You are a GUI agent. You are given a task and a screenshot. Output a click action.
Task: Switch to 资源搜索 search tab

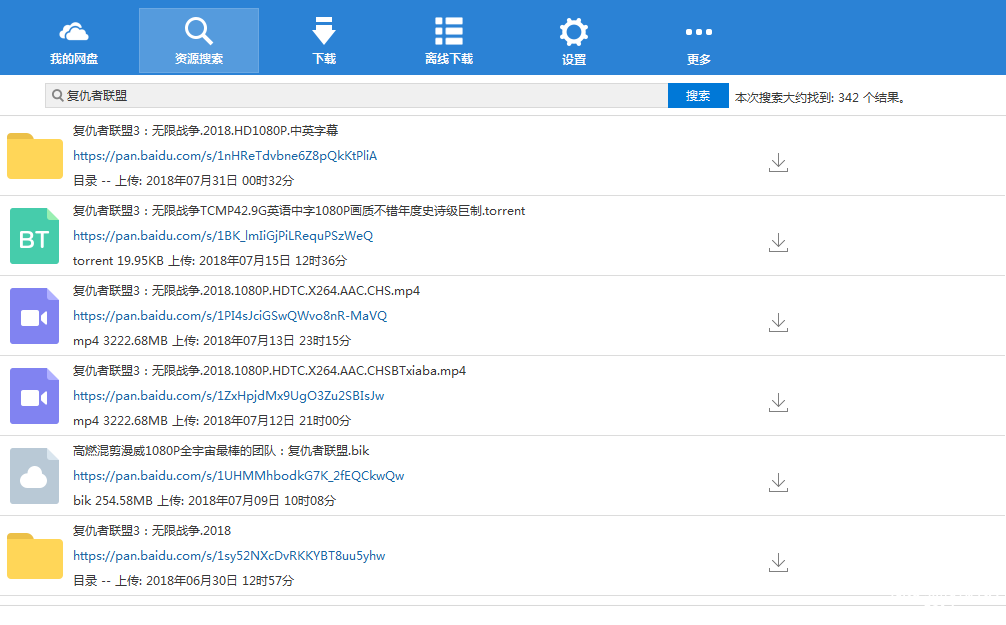199,41
